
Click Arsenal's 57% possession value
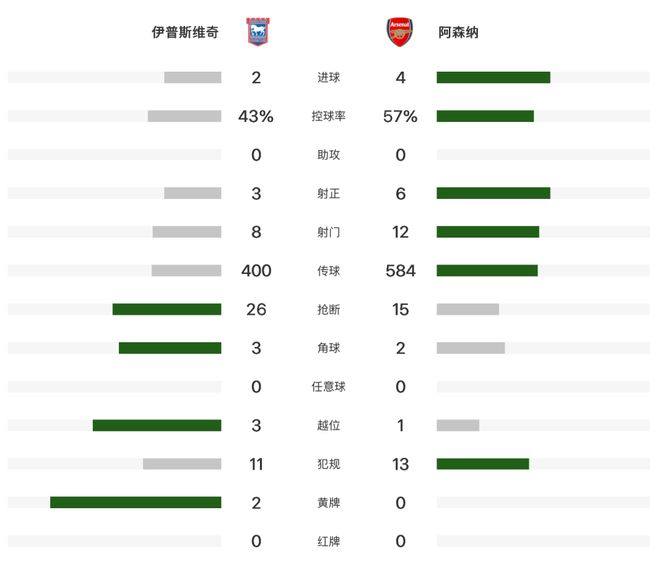click(x=400, y=116)
